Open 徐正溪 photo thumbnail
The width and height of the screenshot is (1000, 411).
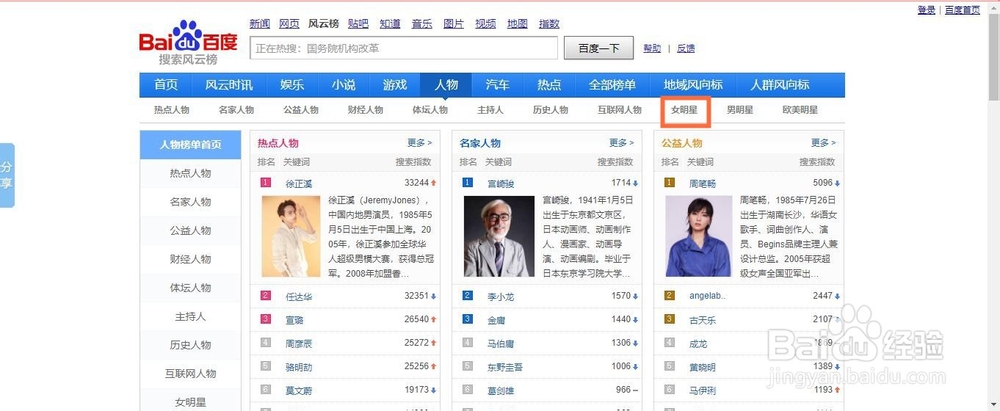(291, 236)
